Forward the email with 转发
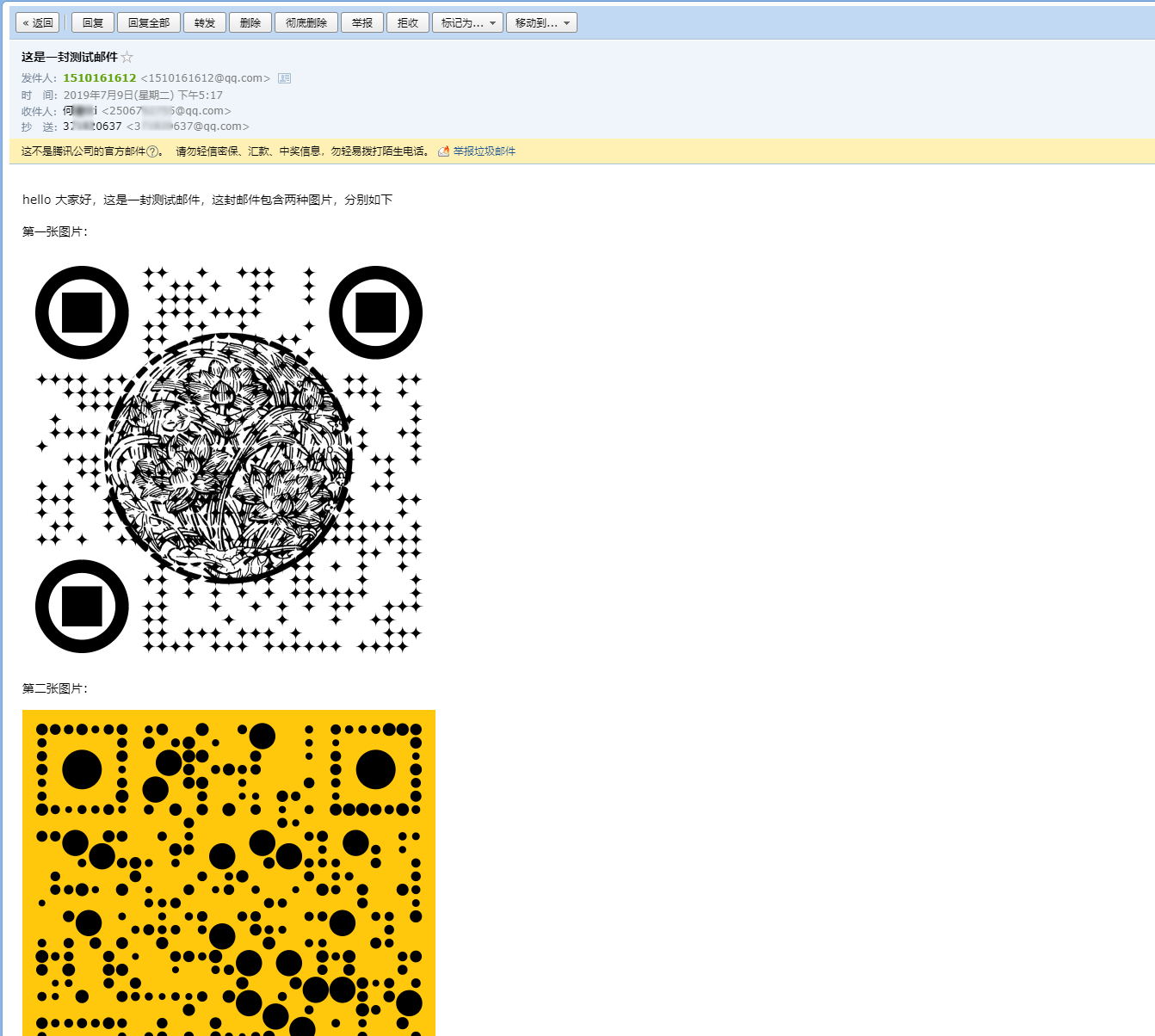 (205, 22)
